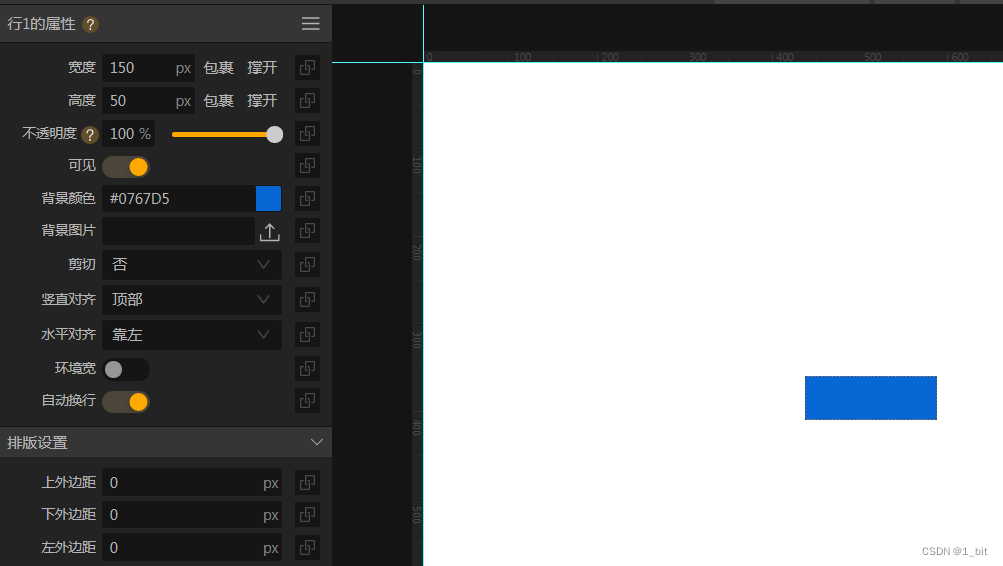Click 包裹 button for 宽度
Image resolution: width=1003 pixels, height=566 pixels.
pyautogui.click(x=218, y=68)
